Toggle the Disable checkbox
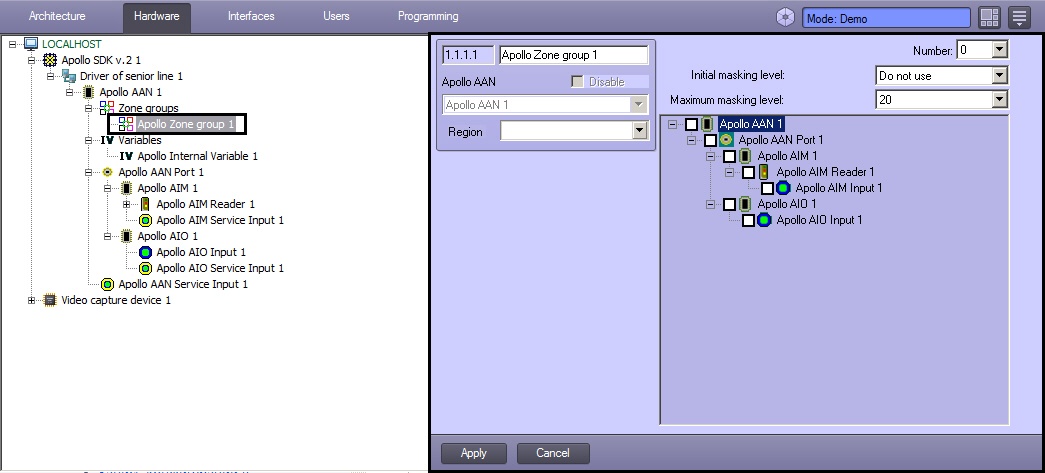Viewport: 1045px width, 473px height. click(578, 82)
